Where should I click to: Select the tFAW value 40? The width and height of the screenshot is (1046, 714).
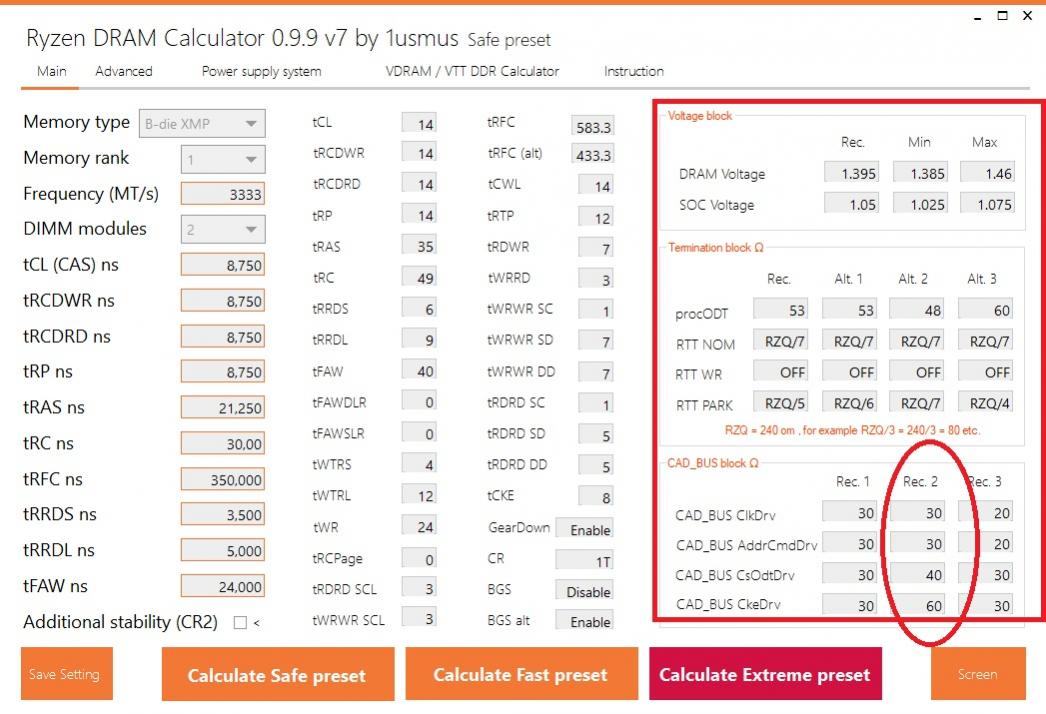[x=419, y=371]
